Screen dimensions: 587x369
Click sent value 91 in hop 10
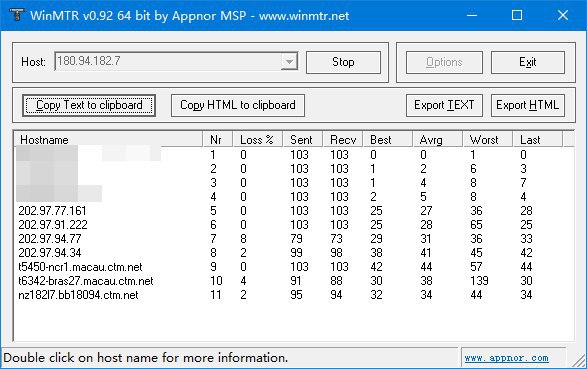(x=296, y=281)
